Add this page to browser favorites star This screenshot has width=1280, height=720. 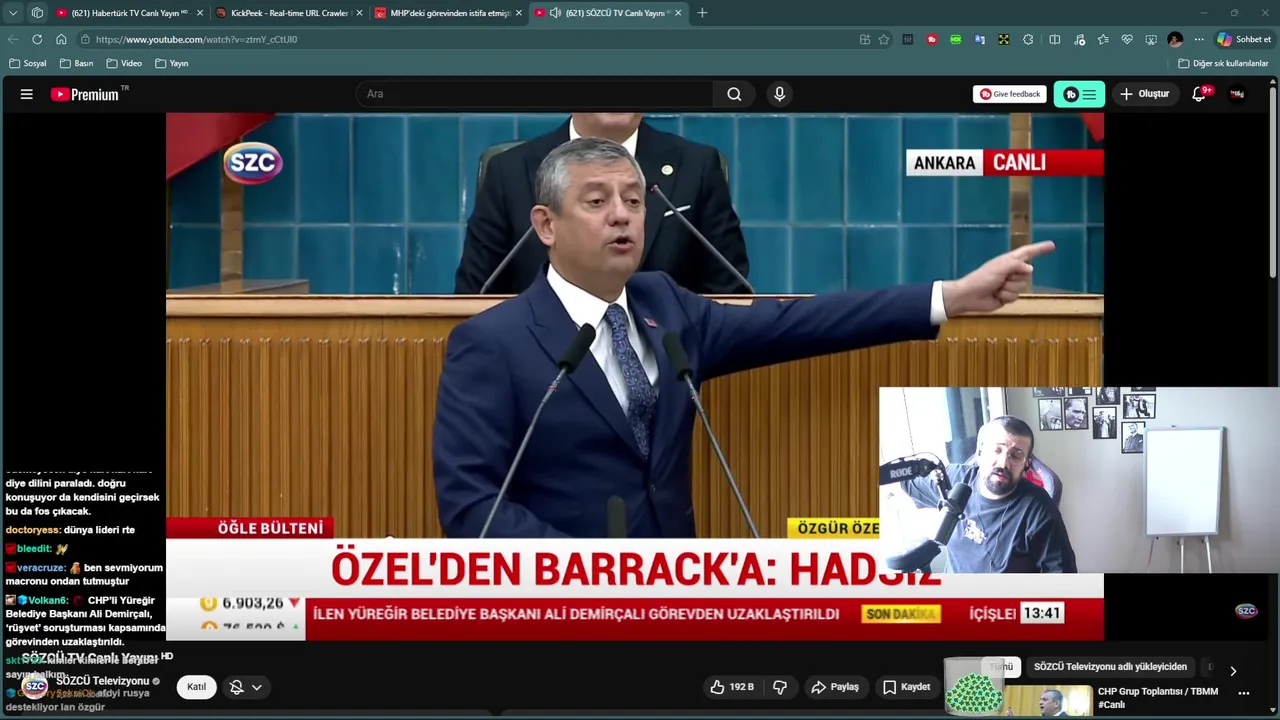(884, 39)
